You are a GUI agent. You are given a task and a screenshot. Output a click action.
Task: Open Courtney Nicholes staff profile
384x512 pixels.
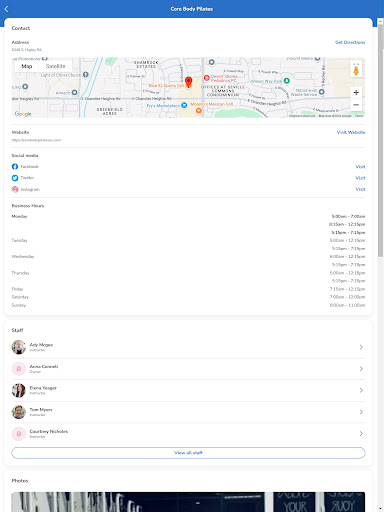coord(188,434)
